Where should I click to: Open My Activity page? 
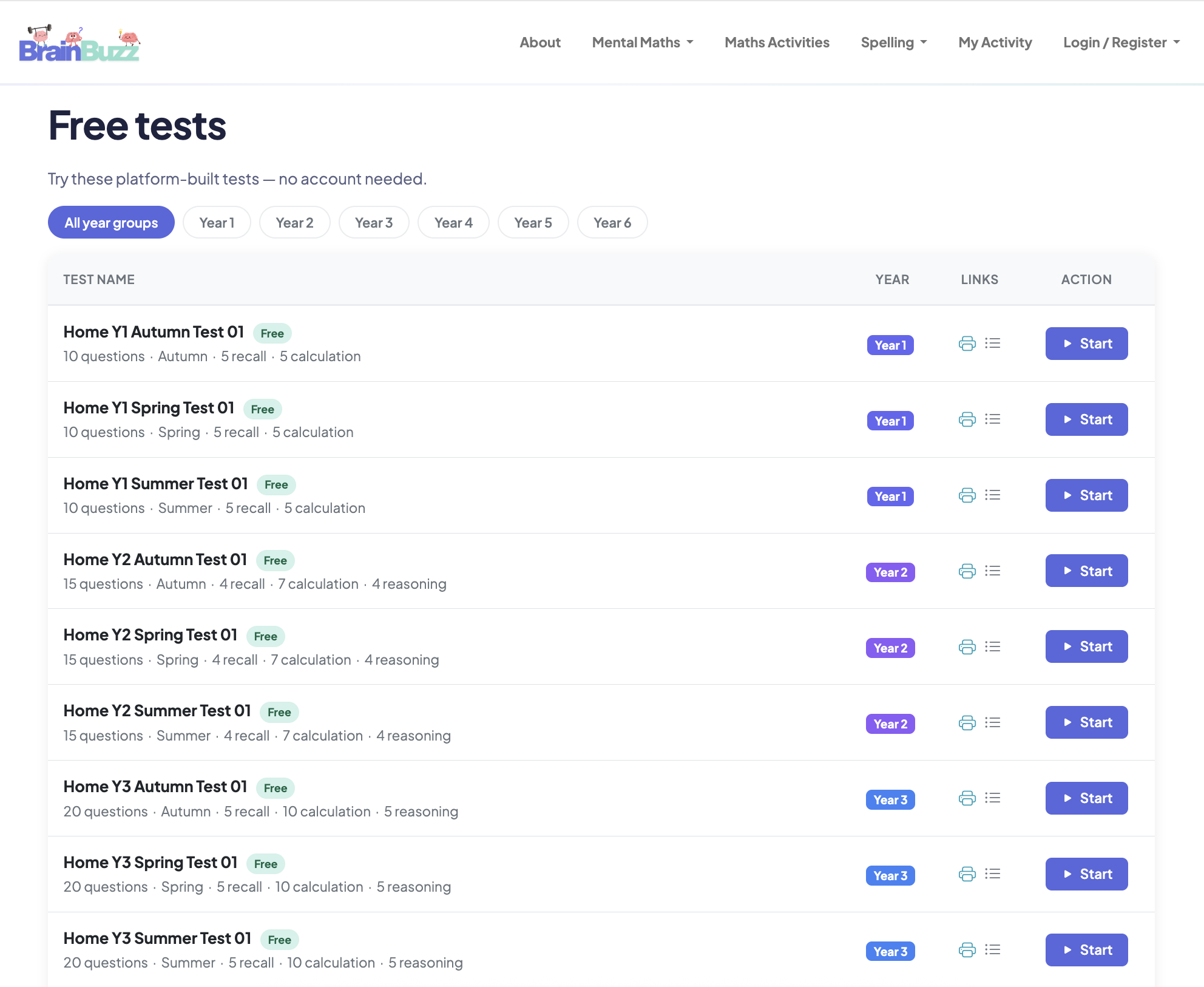(995, 42)
